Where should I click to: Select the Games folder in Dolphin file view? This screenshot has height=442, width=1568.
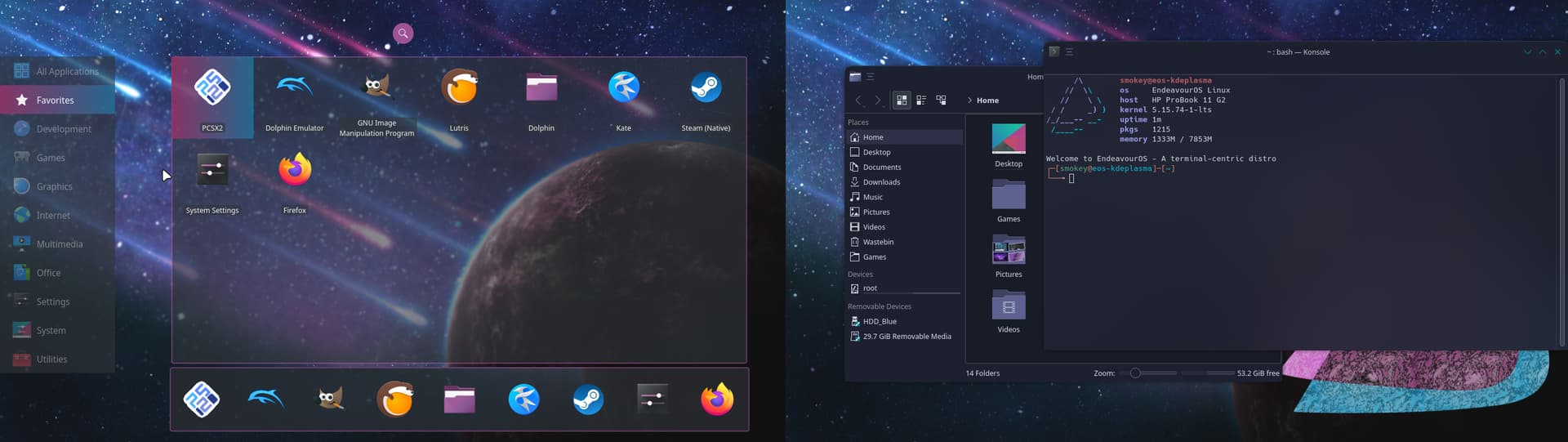(1009, 201)
